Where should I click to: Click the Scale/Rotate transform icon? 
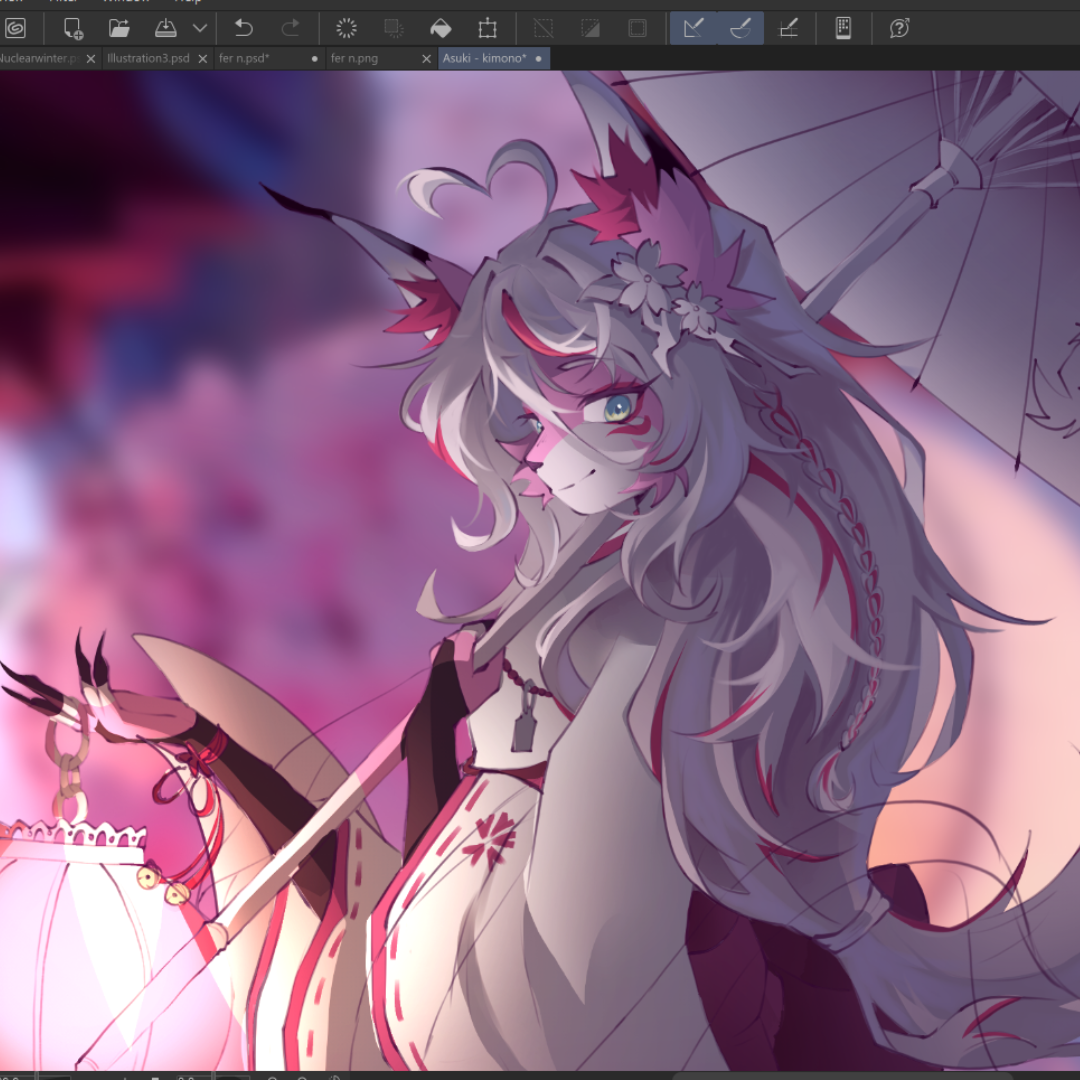click(488, 28)
